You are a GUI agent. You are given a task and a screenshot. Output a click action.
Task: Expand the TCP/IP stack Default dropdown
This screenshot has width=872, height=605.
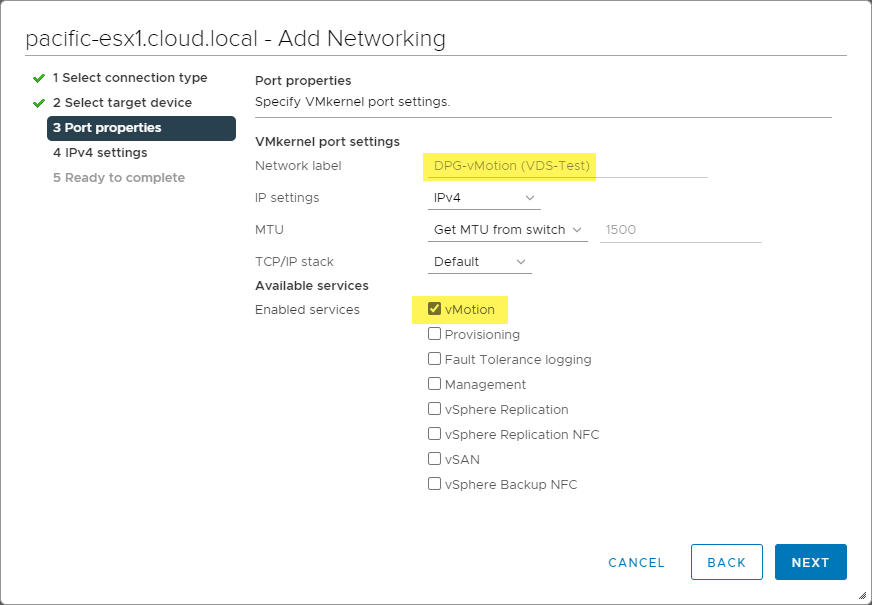point(479,262)
